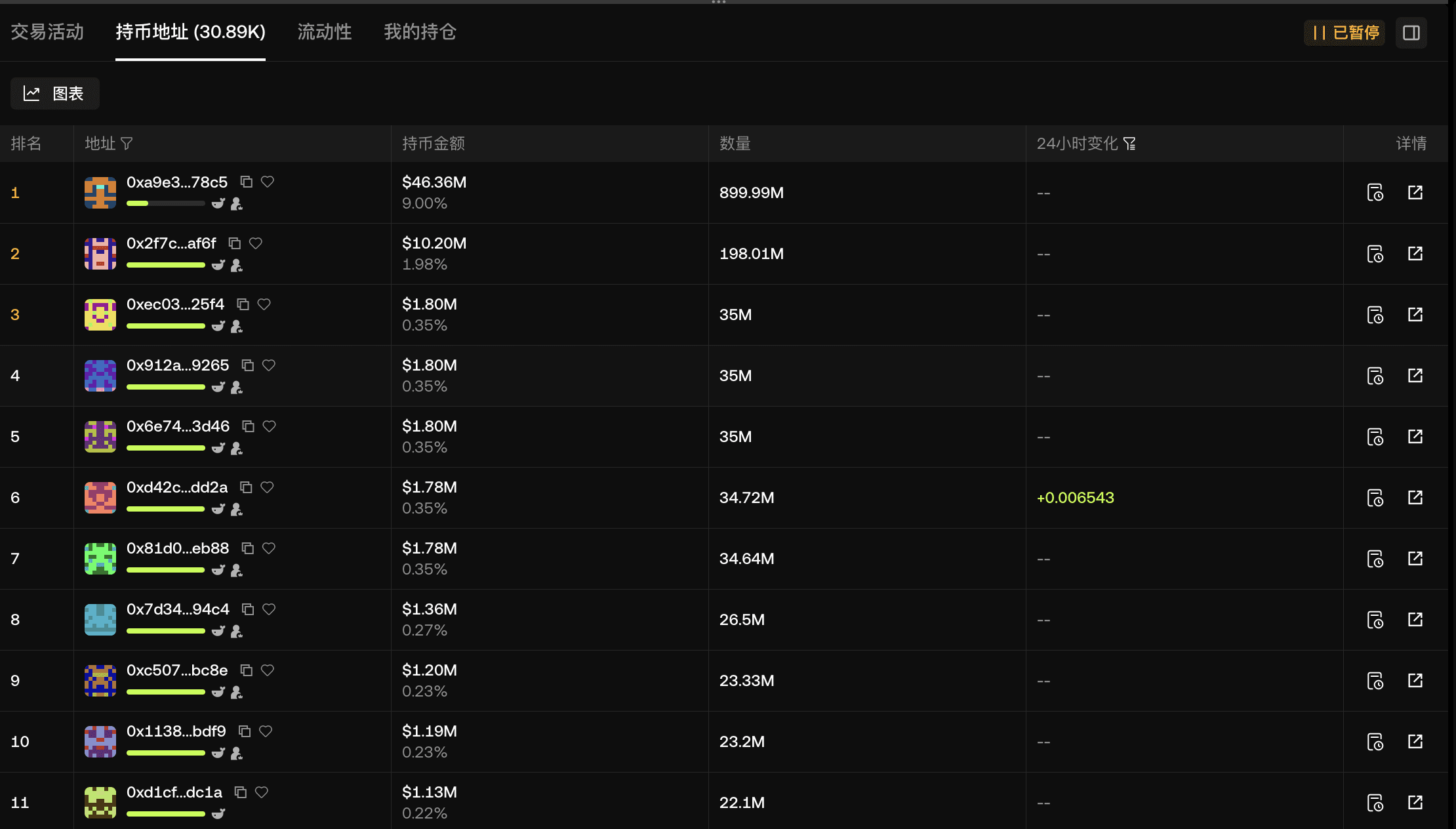Switch to 流动性 tab
The width and height of the screenshot is (1456, 829).
[325, 31]
